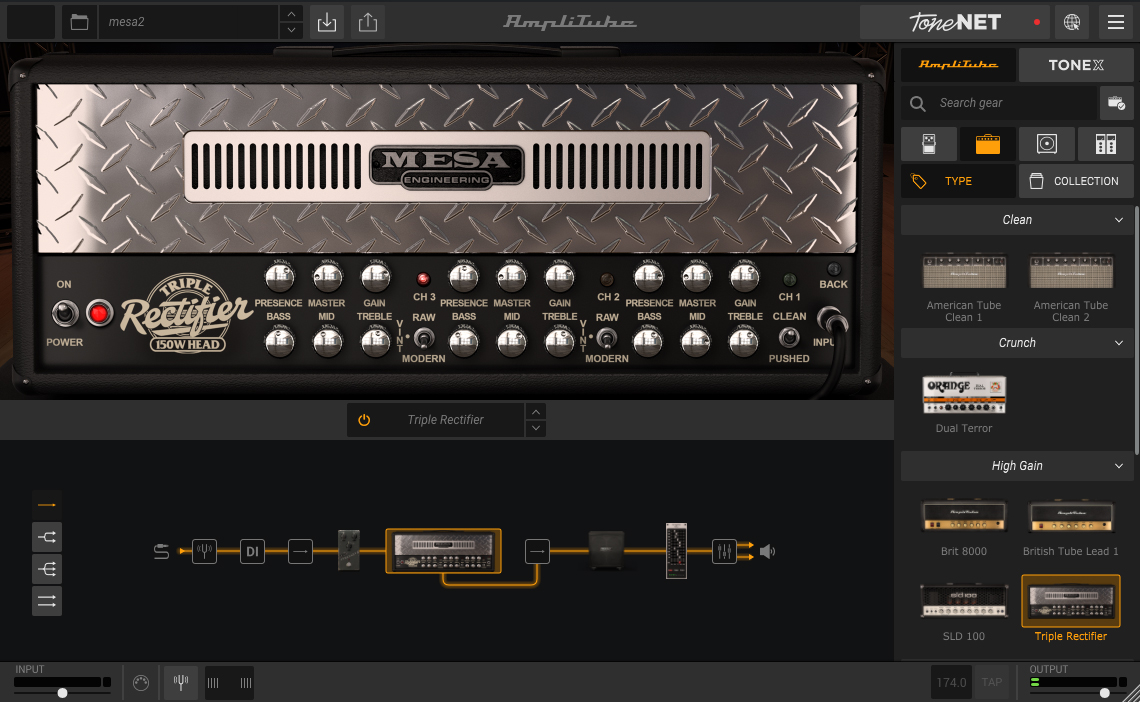Screen dimensions: 1140x702
Task: Collapse the Clean amp category
Action: pos(1119,220)
